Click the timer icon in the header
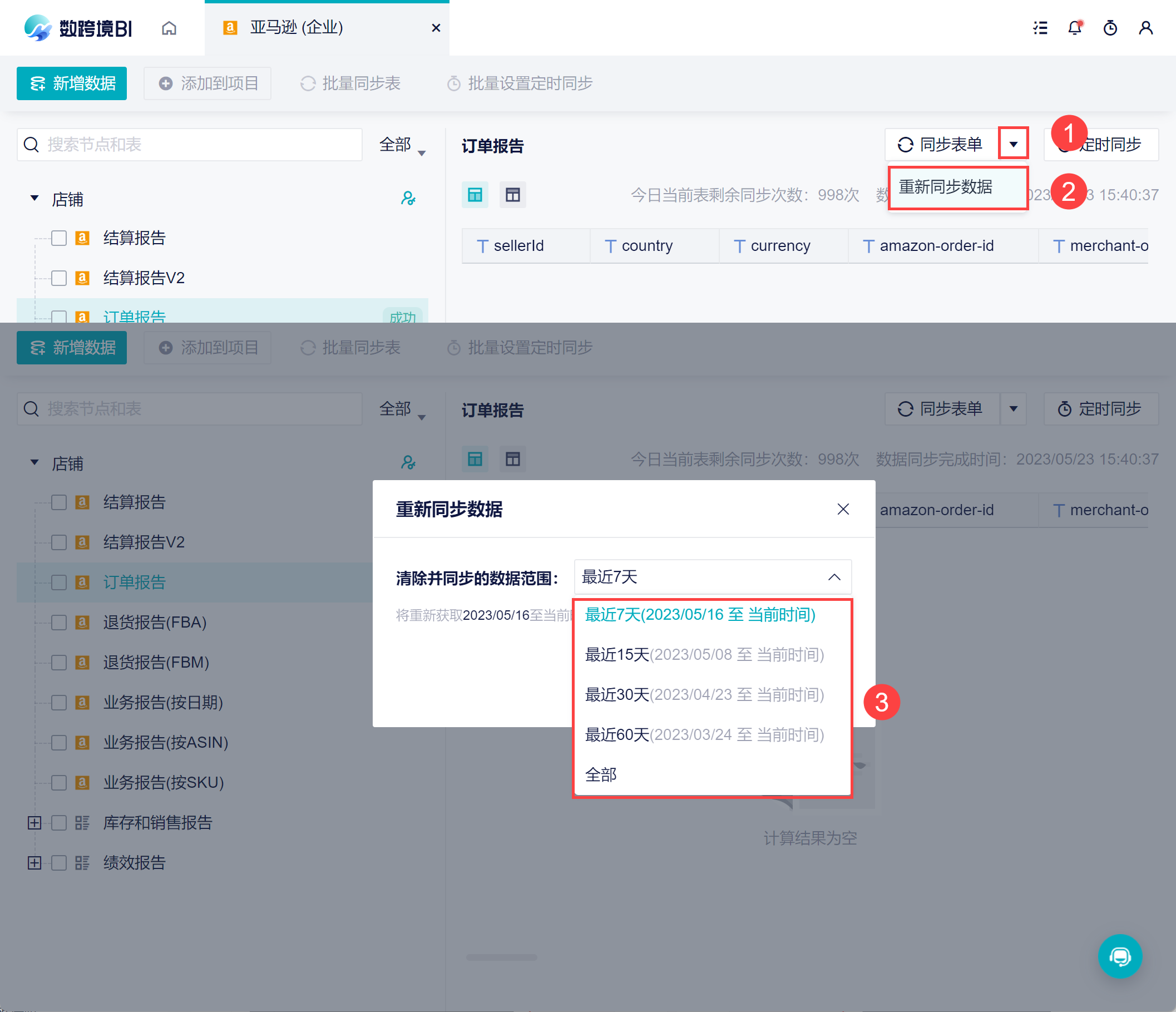The width and height of the screenshot is (1176, 1012). [1110, 28]
